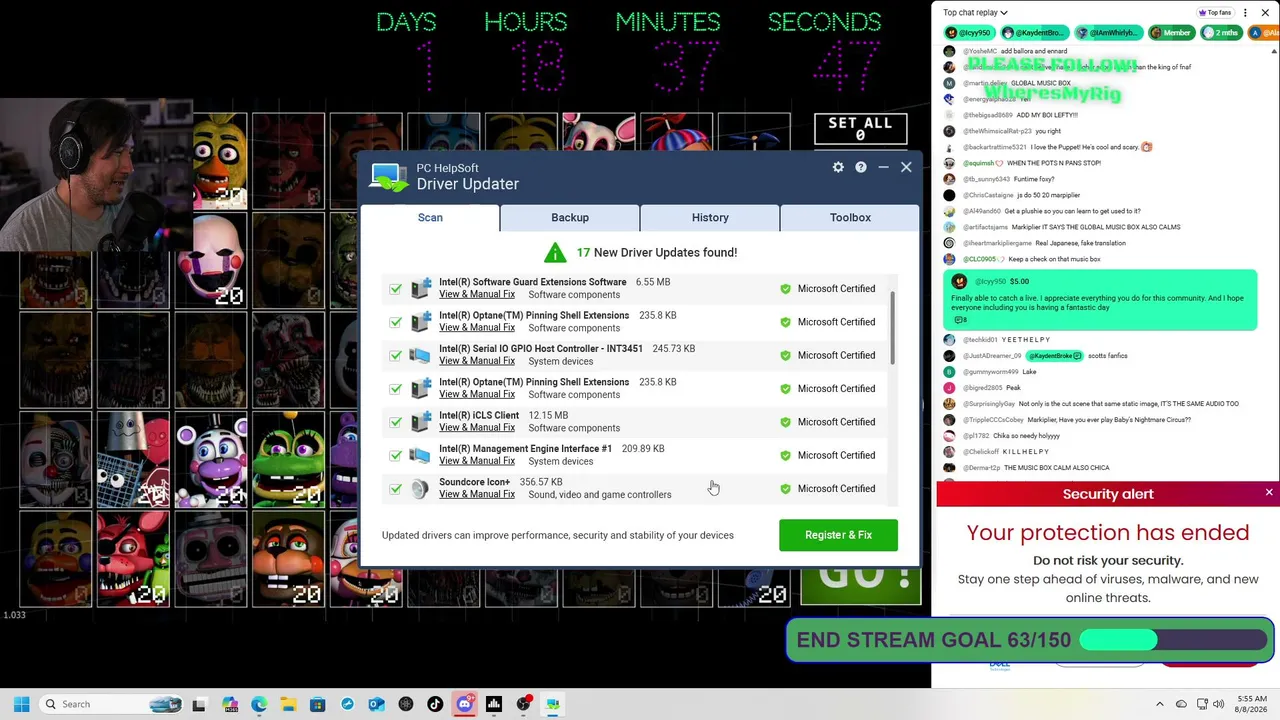Screen dimensions: 1280x720
Task: Click the Intel iCLS Client driver icon
Action: point(420,422)
